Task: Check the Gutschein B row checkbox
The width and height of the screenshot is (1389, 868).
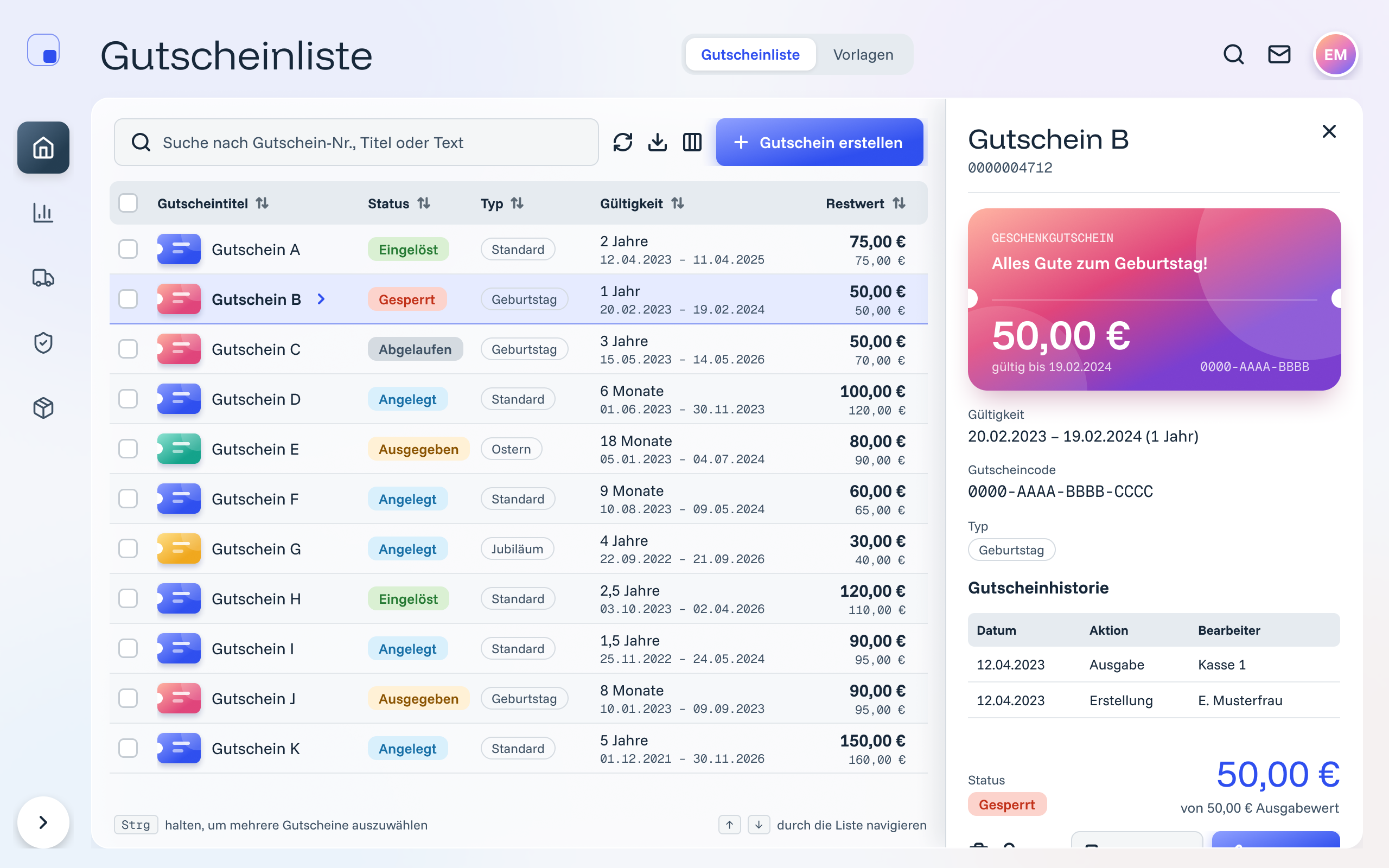Action: (x=128, y=299)
